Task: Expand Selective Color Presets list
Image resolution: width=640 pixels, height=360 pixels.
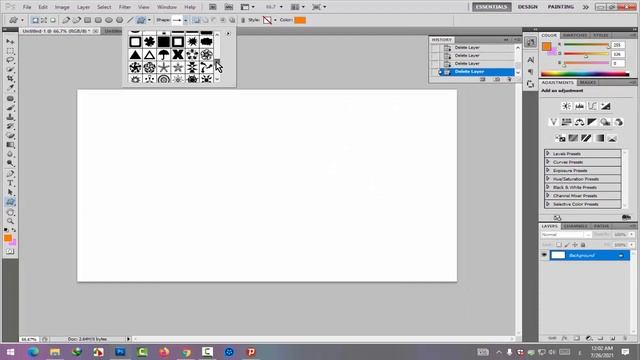Action: (548, 204)
